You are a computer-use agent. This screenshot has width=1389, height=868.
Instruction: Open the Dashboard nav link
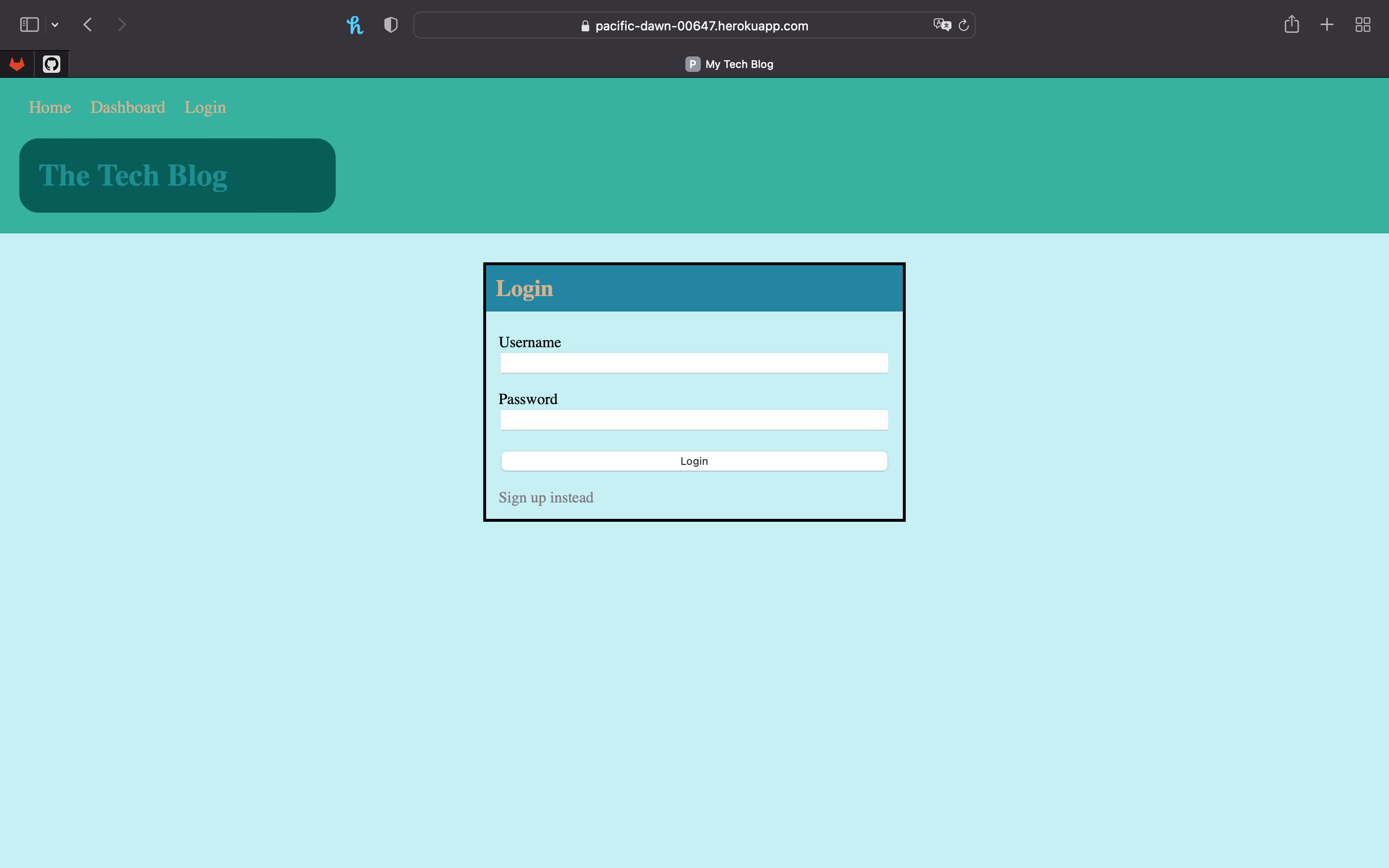pyautogui.click(x=127, y=108)
